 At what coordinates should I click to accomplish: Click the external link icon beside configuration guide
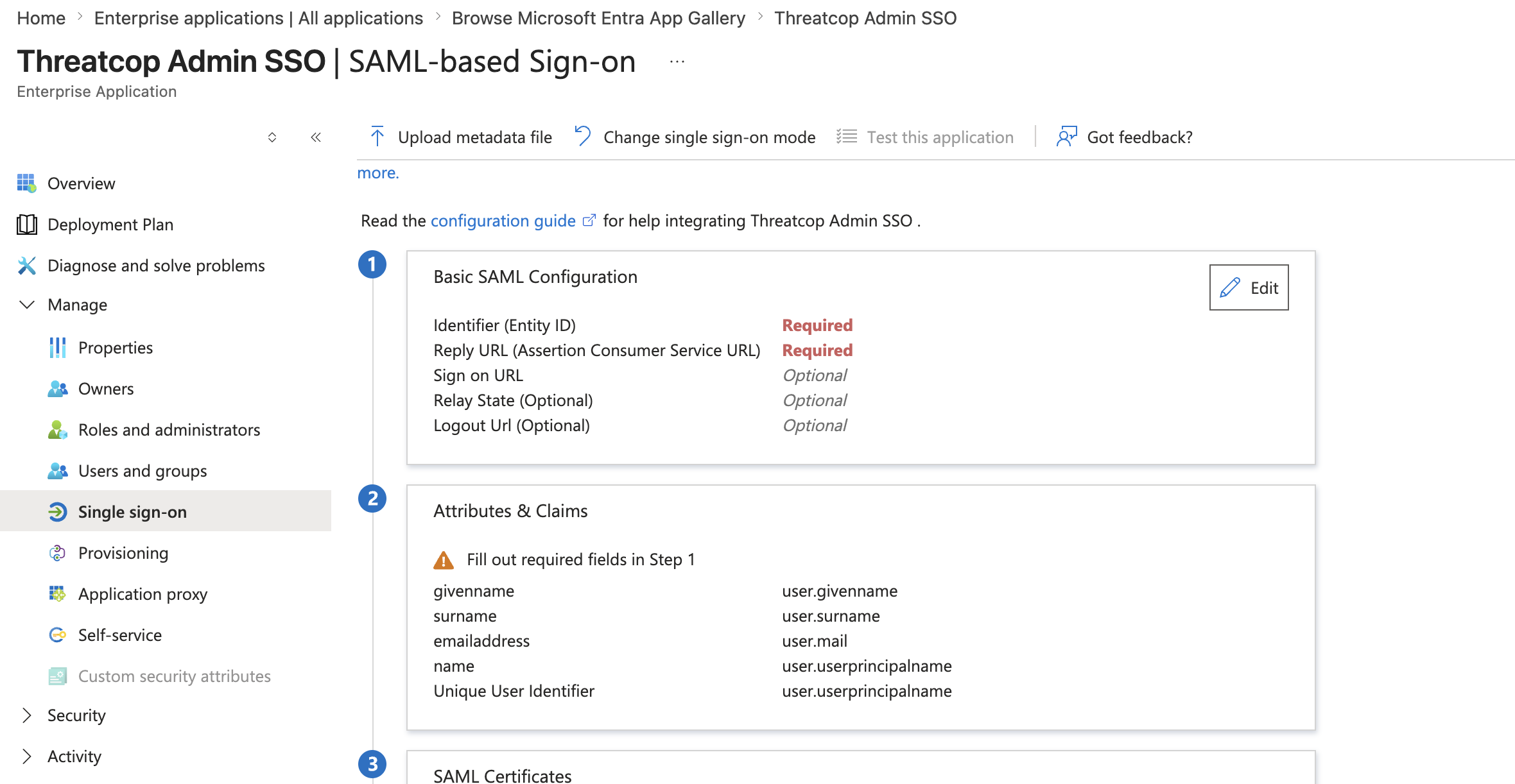(x=589, y=221)
